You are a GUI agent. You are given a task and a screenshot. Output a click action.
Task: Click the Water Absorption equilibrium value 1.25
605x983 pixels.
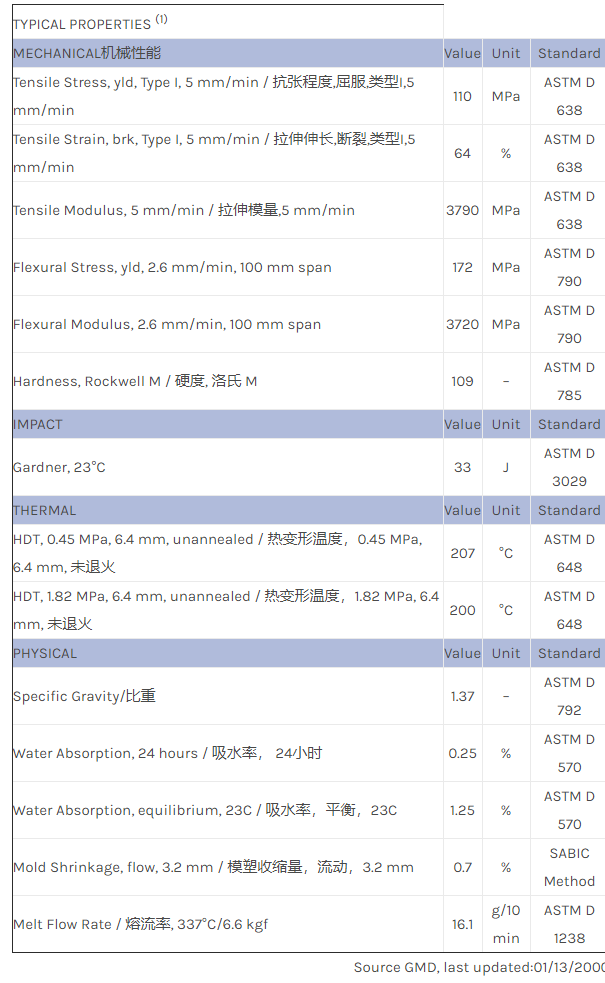point(462,810)
